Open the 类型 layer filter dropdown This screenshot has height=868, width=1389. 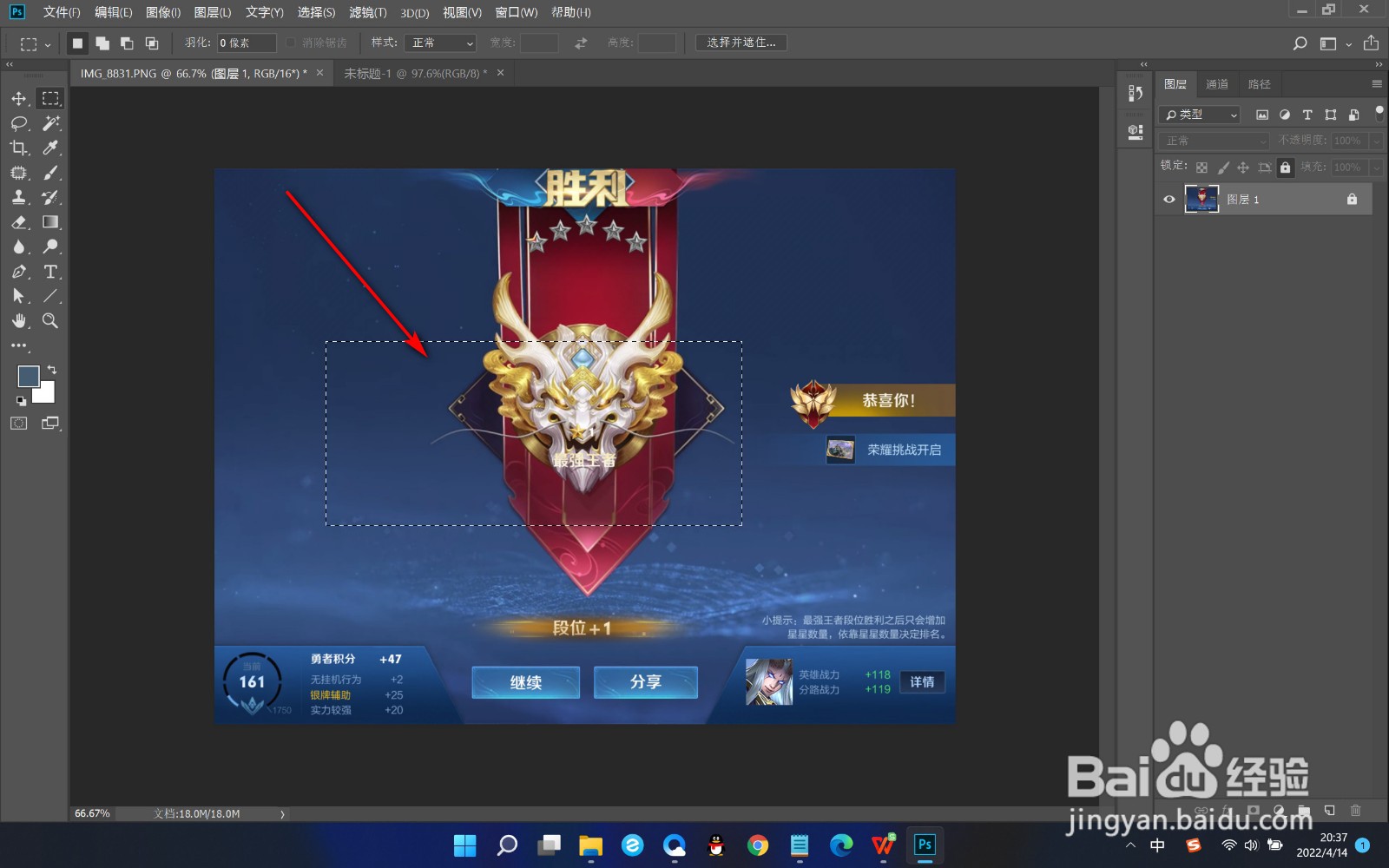(x=1200, y=115)
